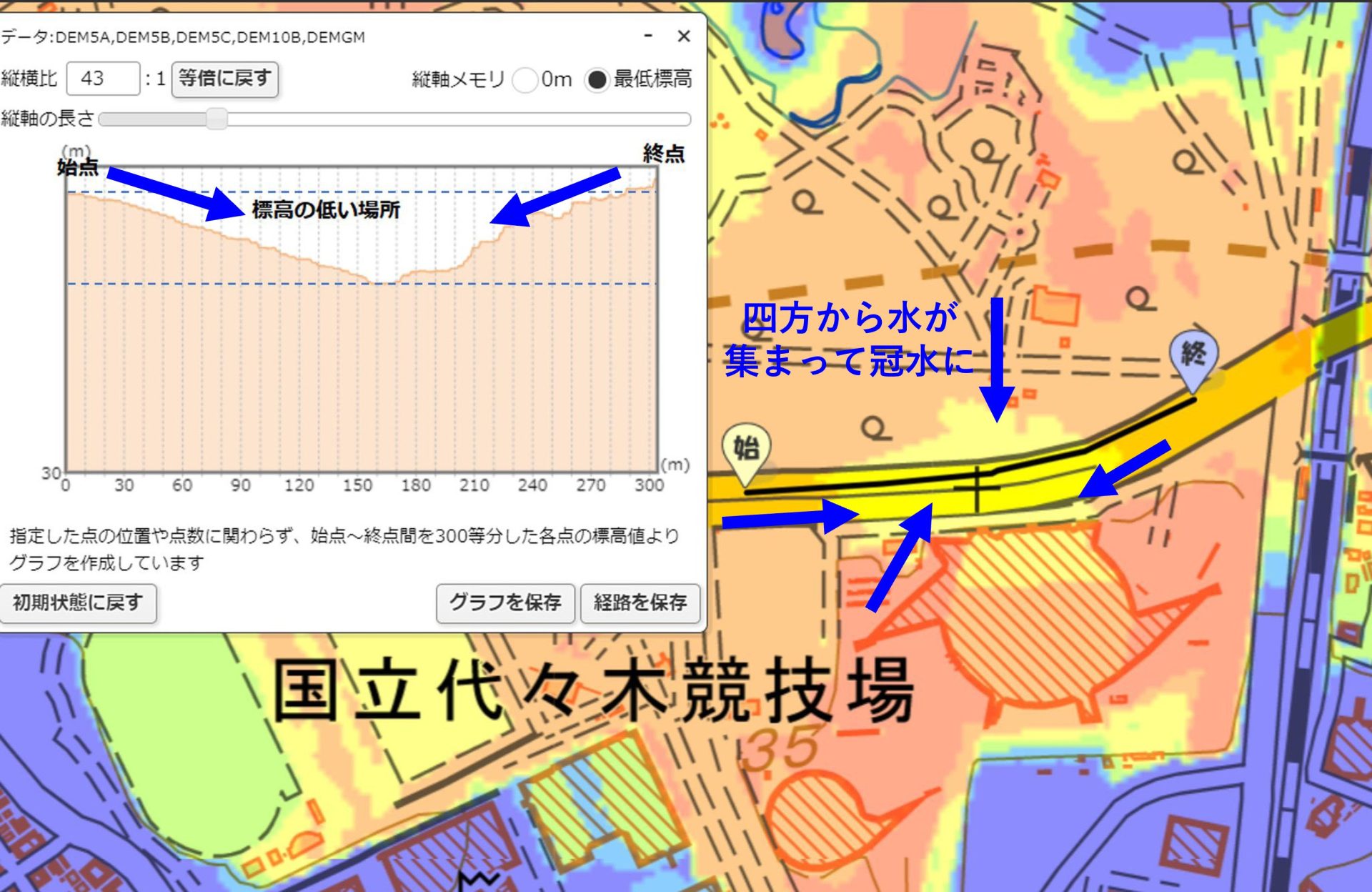Image resolution: width=1372 pixels, height=892 pixels.
Task: Click the 始 start point marker on map
Action: point(746,454)
